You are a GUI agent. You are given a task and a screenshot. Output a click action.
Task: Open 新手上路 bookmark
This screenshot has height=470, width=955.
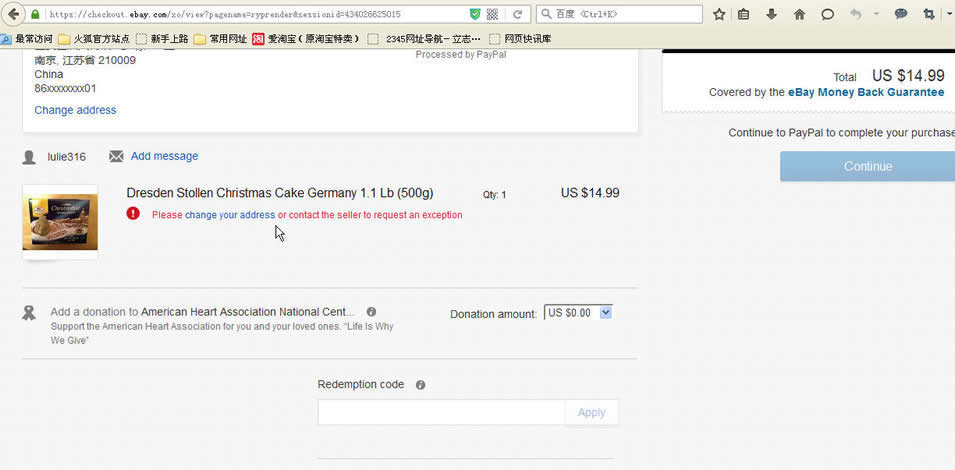click(x=162, y=39)
